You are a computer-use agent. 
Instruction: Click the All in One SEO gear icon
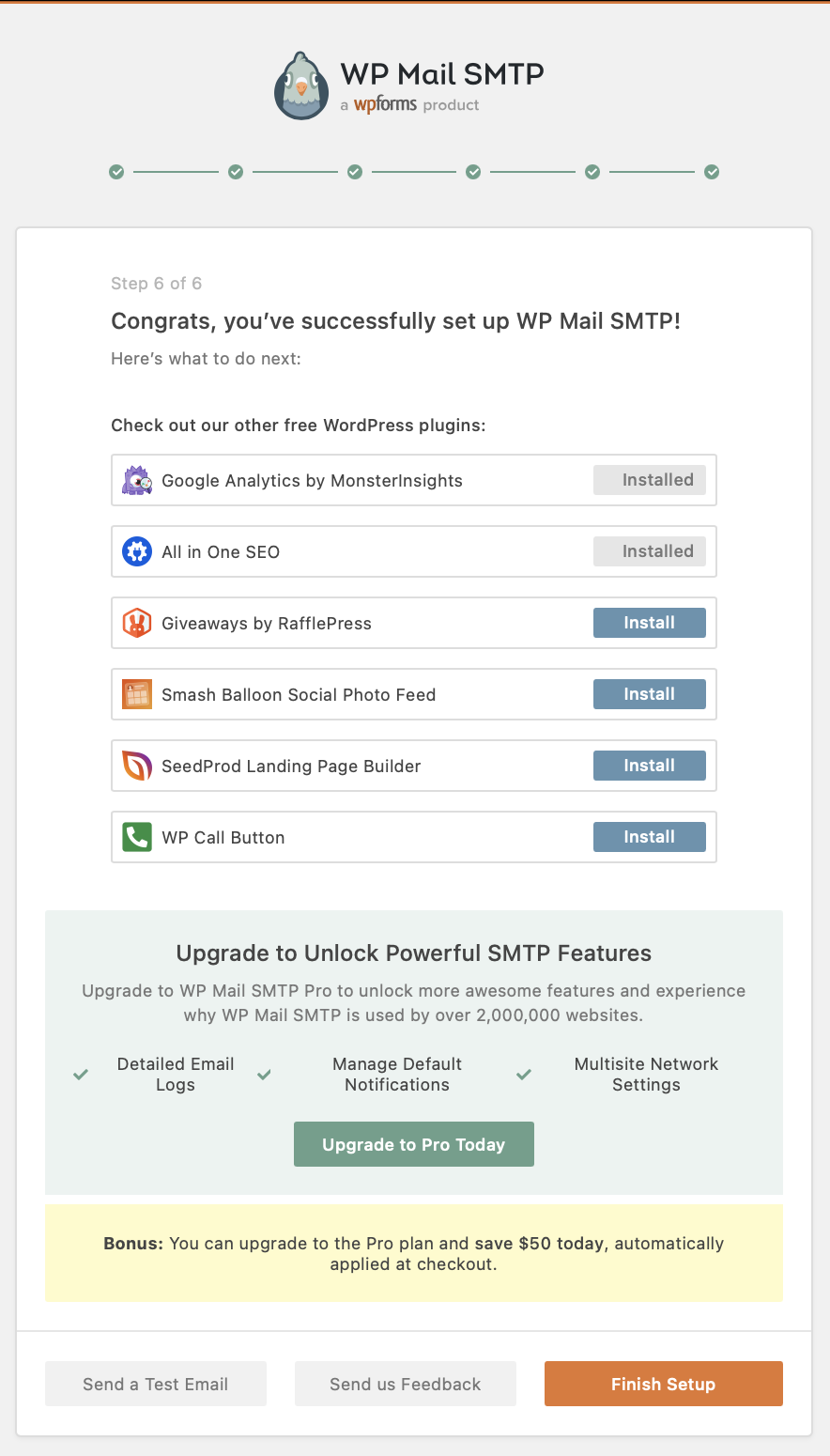[137, 551]
